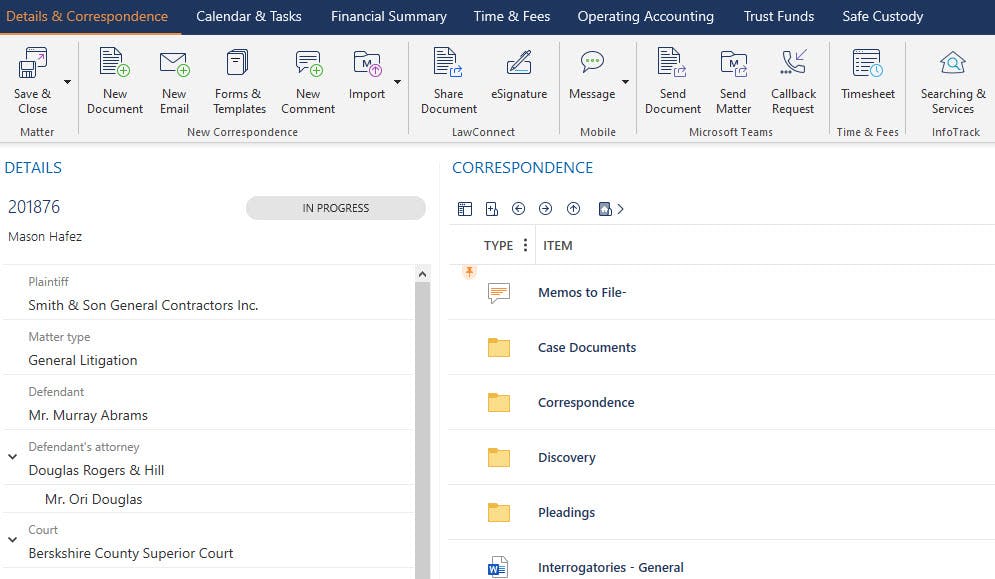Toggle the pin on Memos to File
Viewport: 995px width, 579px height.
(469, 272)
